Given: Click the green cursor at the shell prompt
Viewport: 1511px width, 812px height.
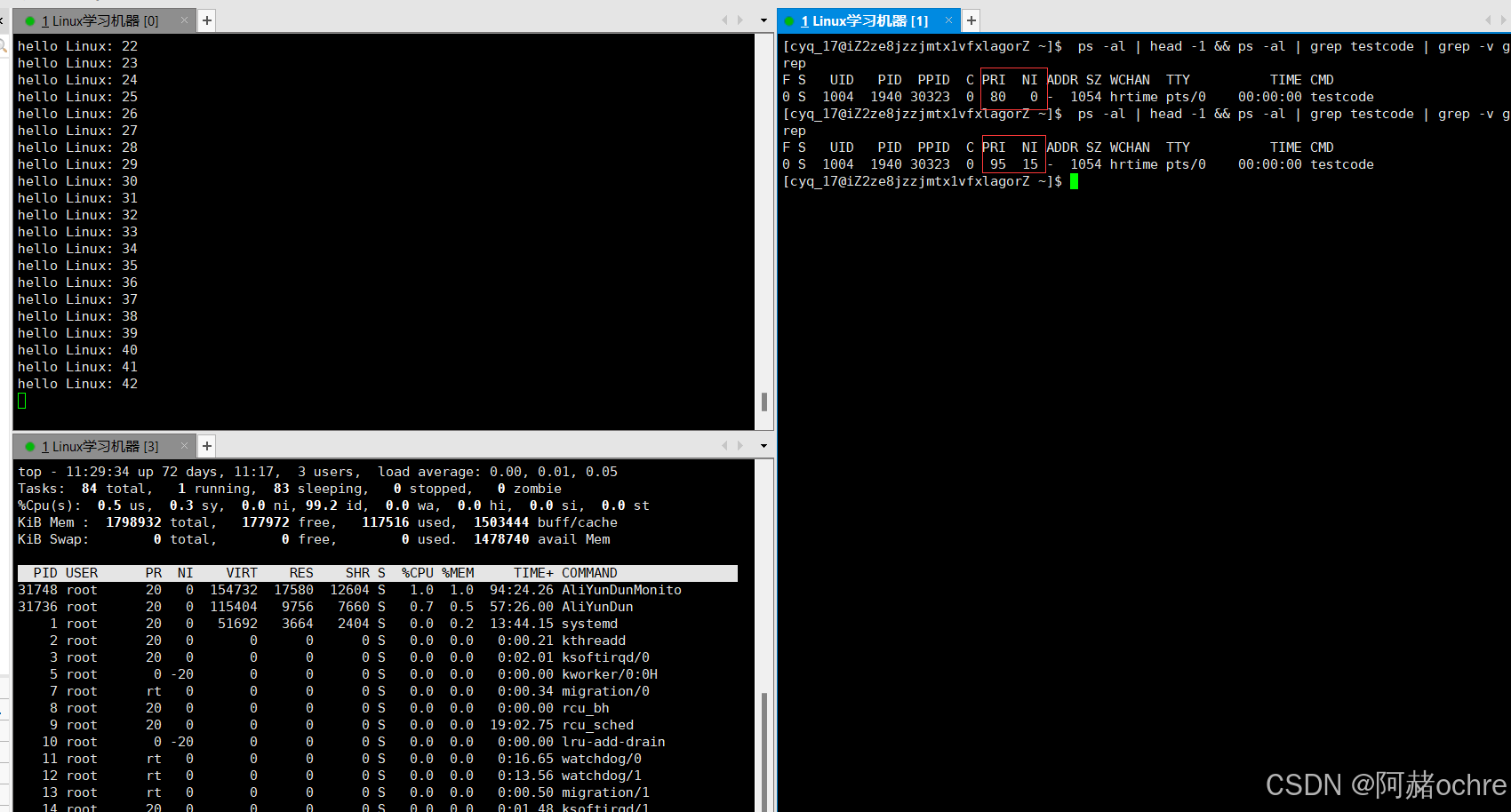Looking at the screenshot, I should click(x=1074, y=181).
